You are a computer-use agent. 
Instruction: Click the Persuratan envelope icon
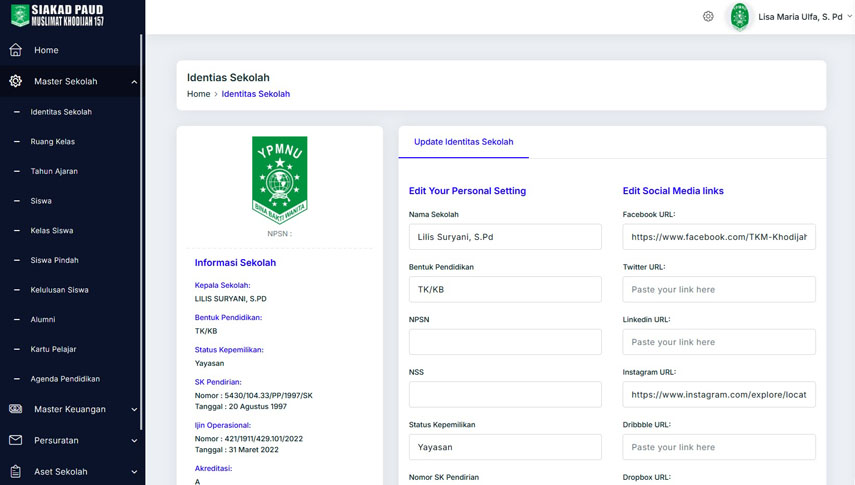15,440
